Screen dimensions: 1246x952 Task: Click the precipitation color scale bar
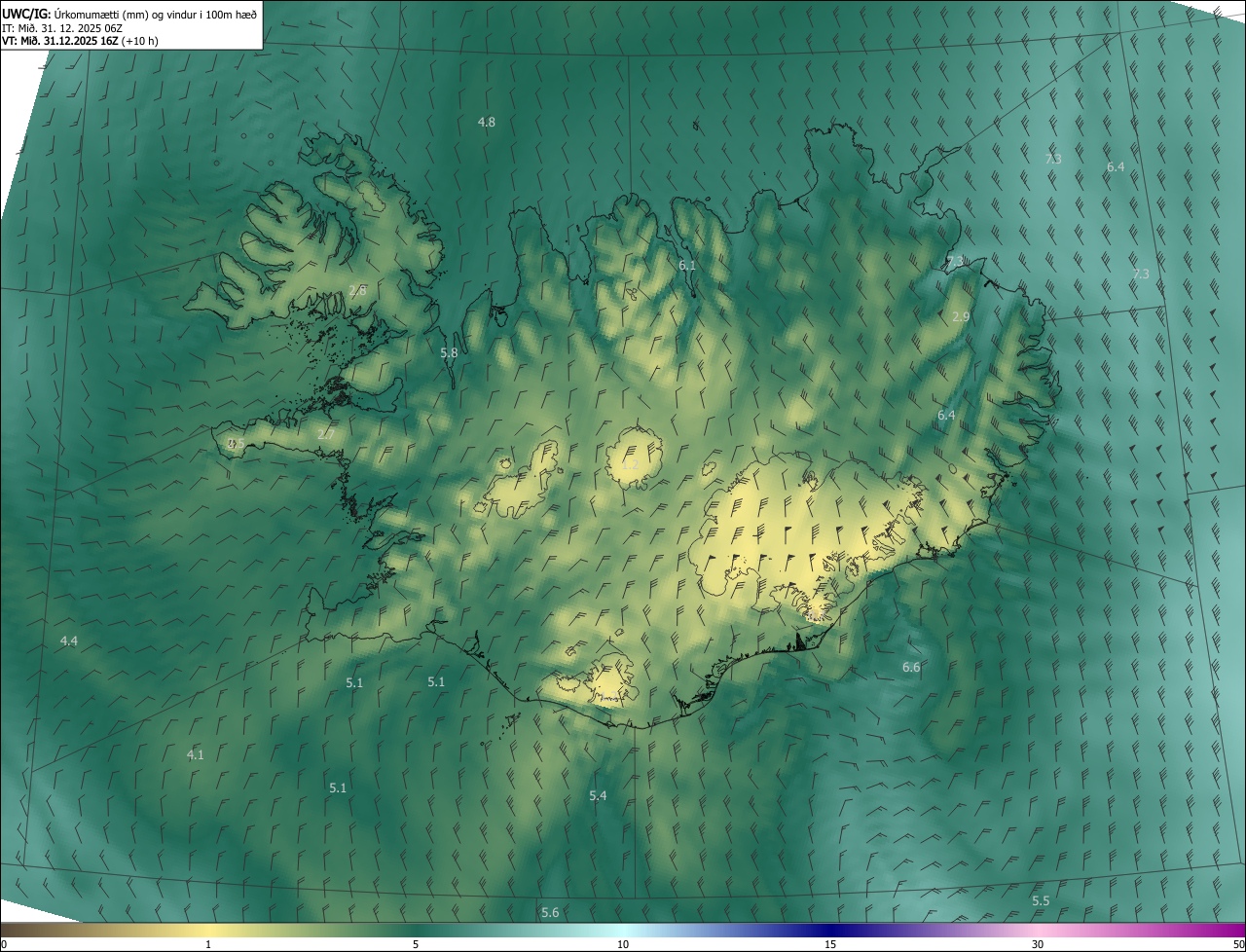(623, 930)
